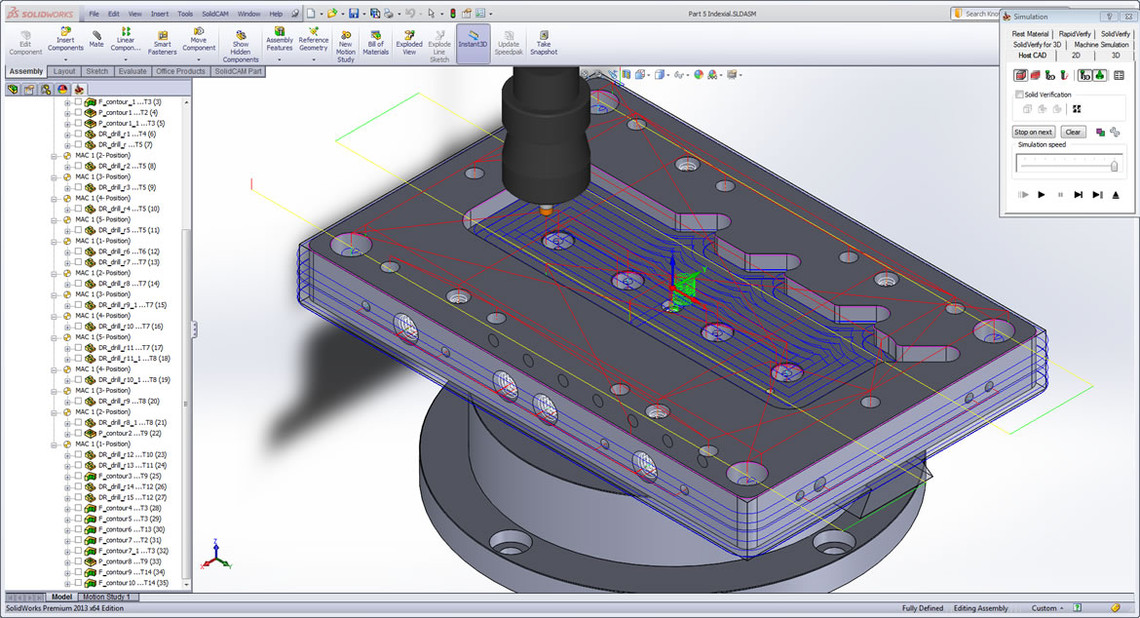Click Take Snapshot
This screenshot has height=618, width=1140.
click(x=543, y=43)
